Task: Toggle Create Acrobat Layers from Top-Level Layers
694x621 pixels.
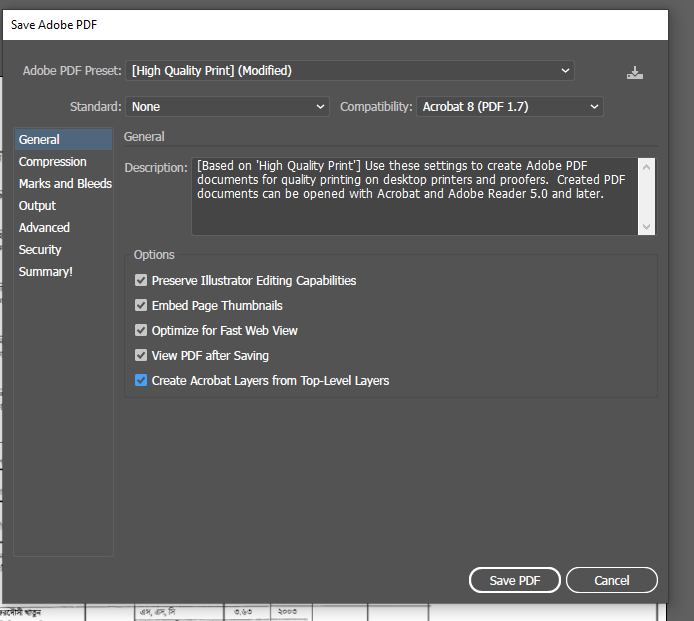Action: click(141, 380)
